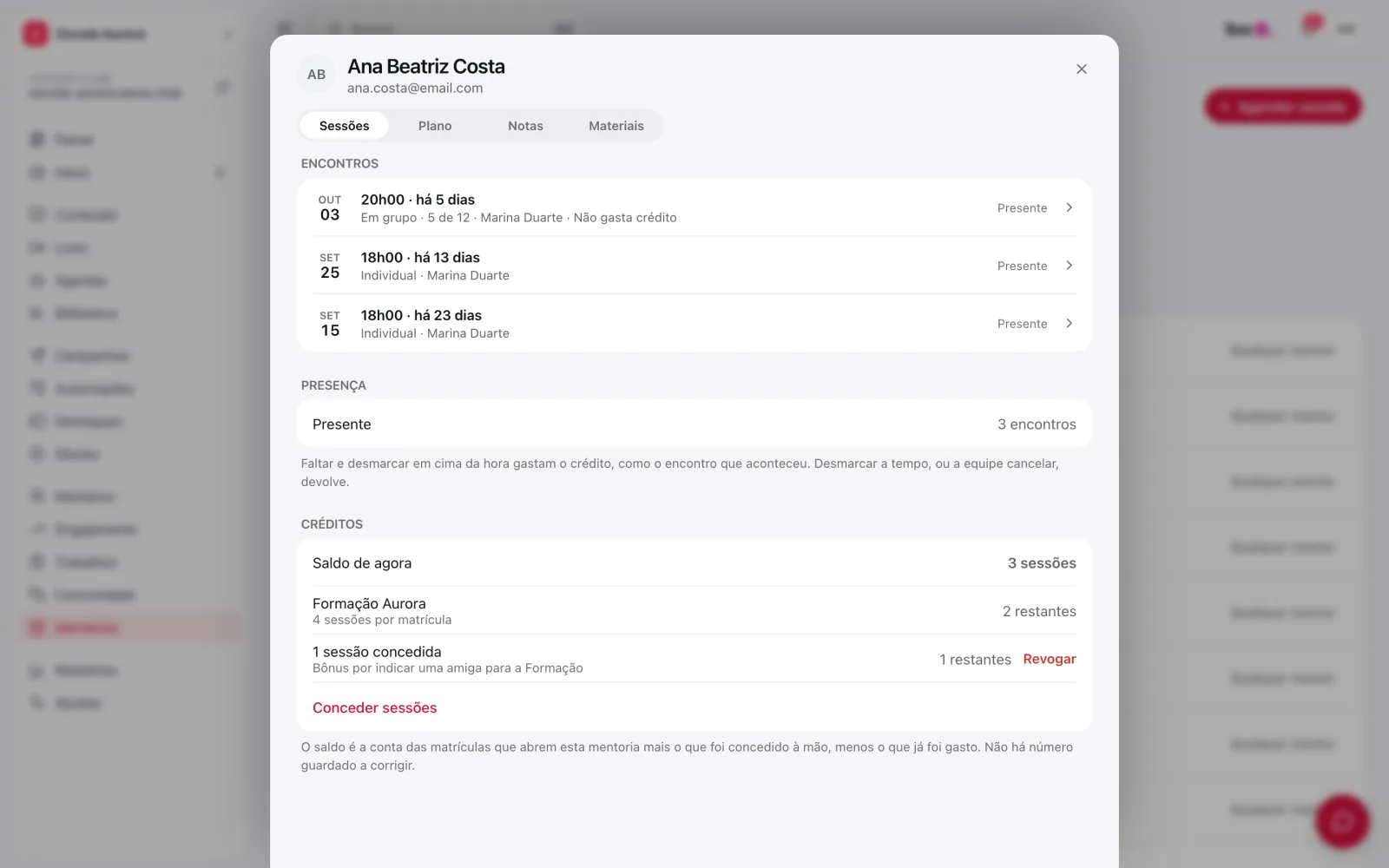
Task: Click the PRESENÇA section heading
Action: point(333,385)
